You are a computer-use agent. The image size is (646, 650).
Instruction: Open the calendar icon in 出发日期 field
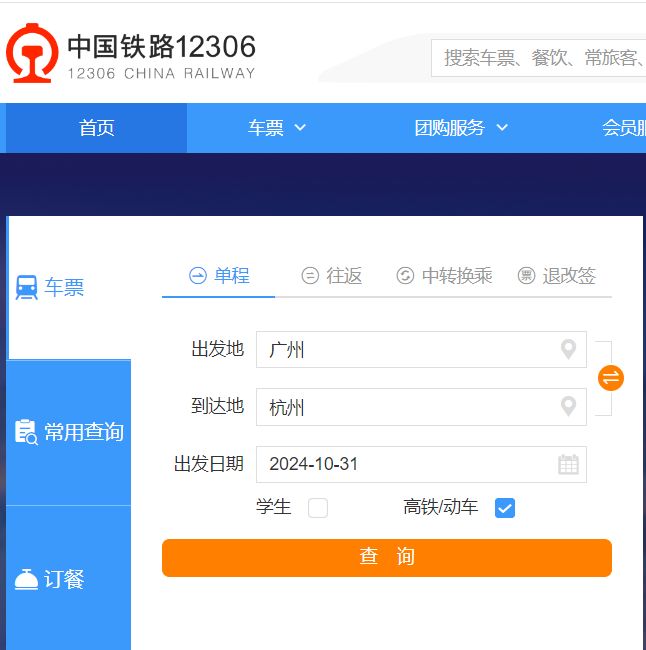568,464
